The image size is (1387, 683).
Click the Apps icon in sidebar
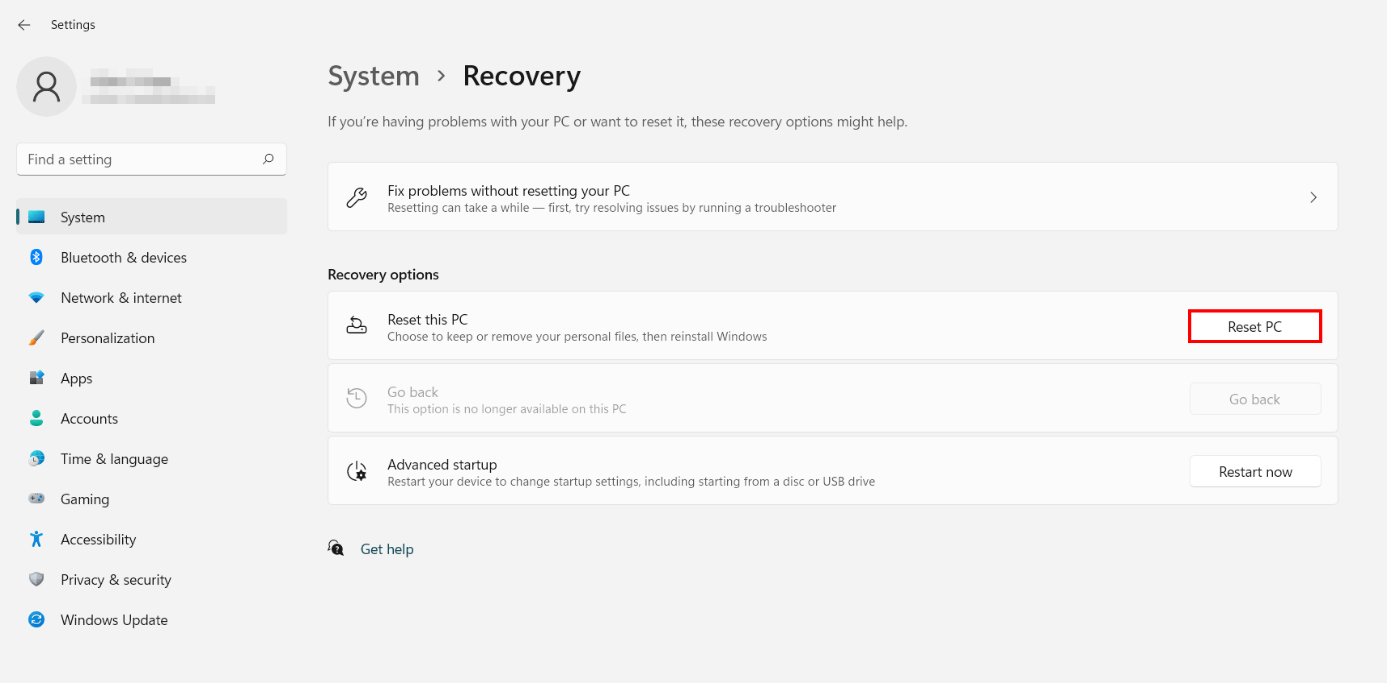(x=37, y=378)
